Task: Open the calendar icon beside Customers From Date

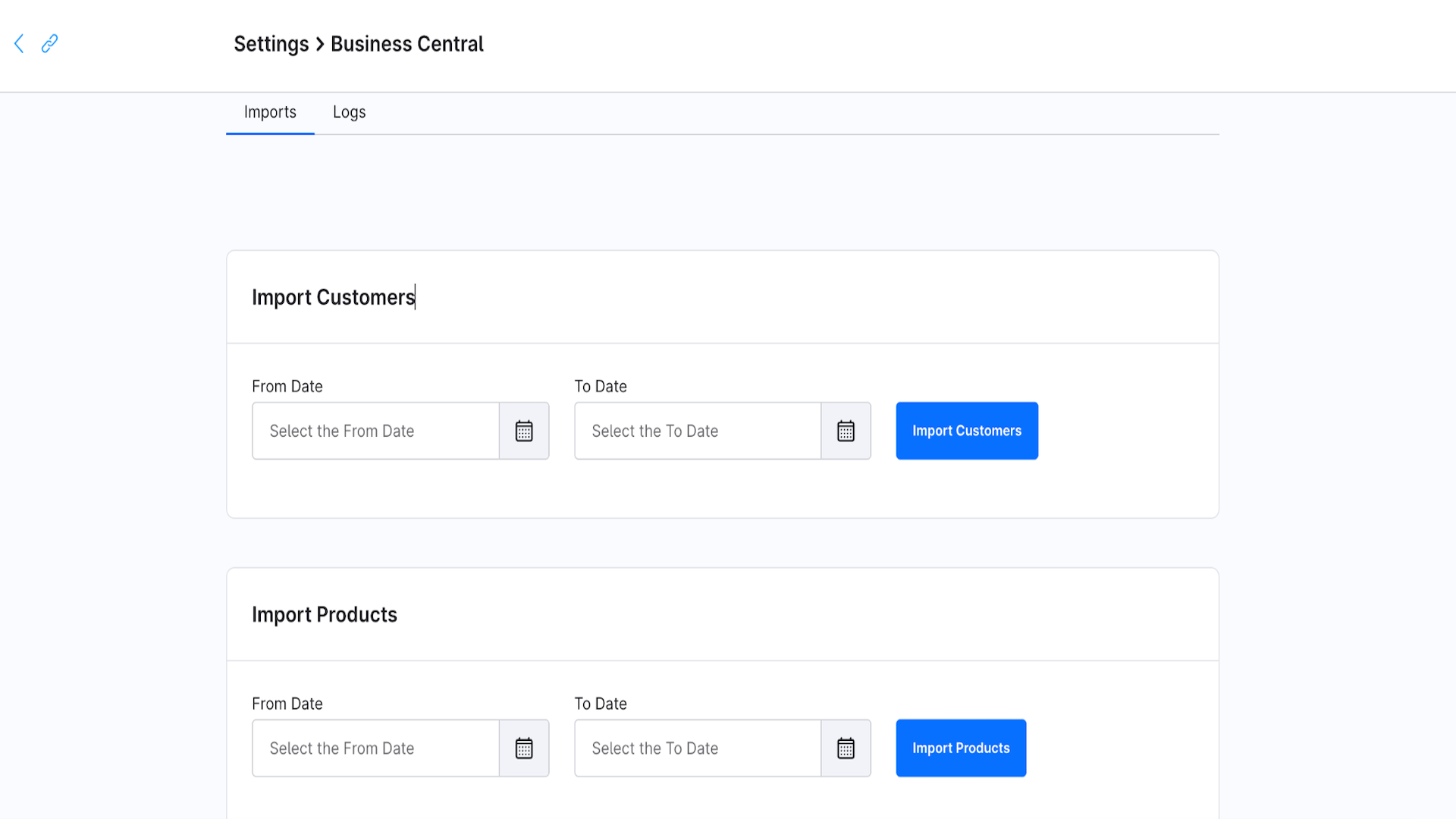Action: [x=524, y=431]
